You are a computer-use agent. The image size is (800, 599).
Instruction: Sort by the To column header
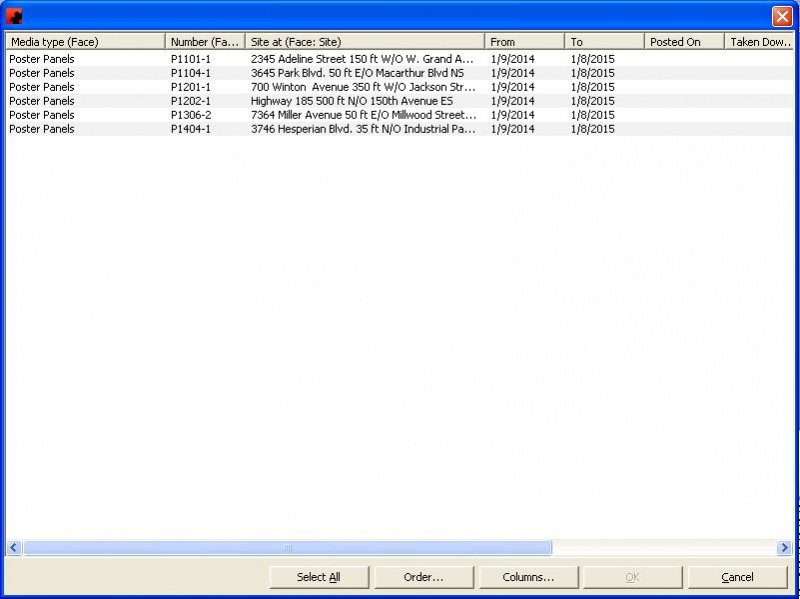(604, 42)
